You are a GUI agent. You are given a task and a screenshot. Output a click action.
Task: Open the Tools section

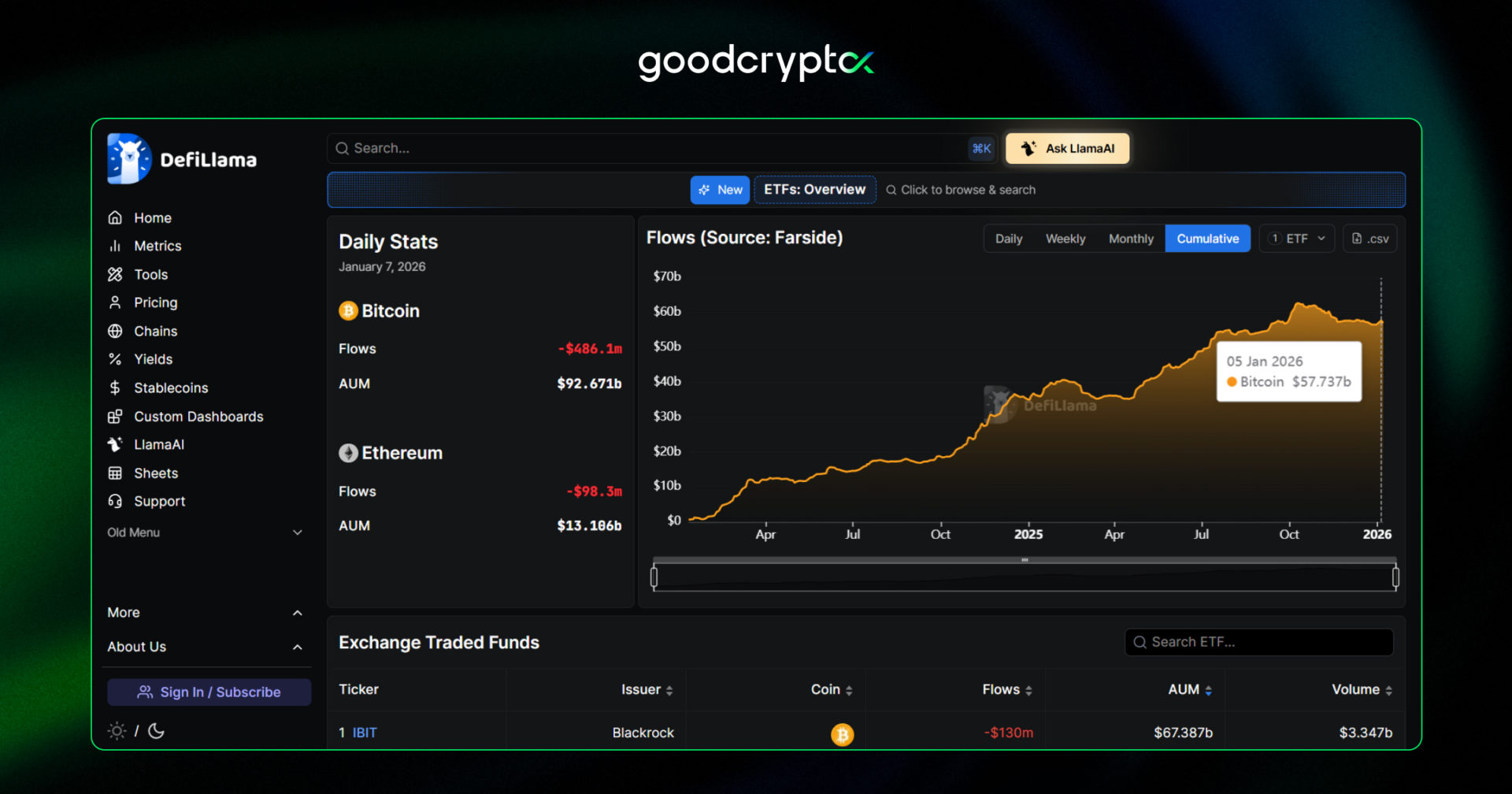tap(150, 274)
